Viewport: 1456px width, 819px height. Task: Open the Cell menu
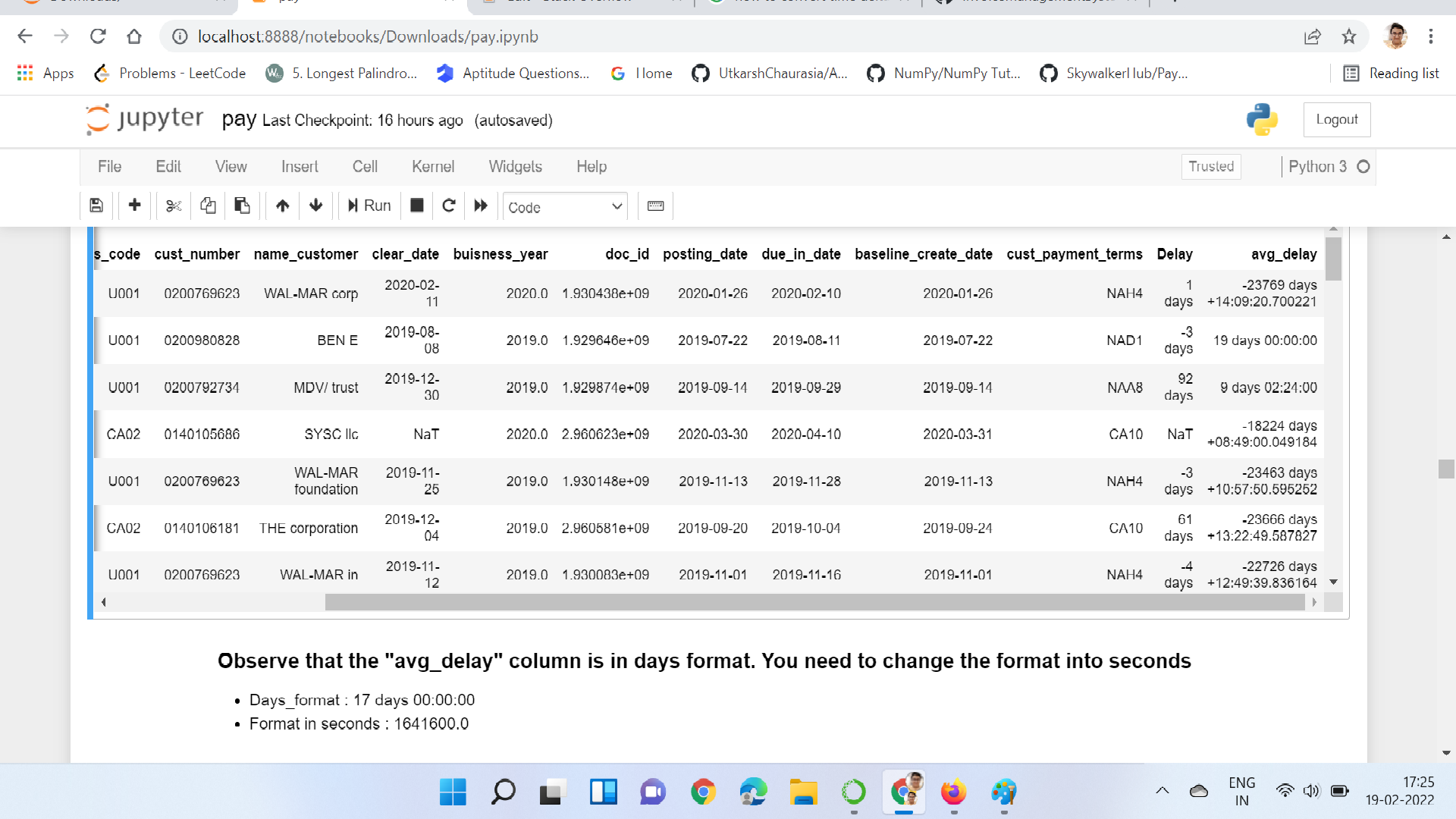pyautogui.click(x=365, y=167)
